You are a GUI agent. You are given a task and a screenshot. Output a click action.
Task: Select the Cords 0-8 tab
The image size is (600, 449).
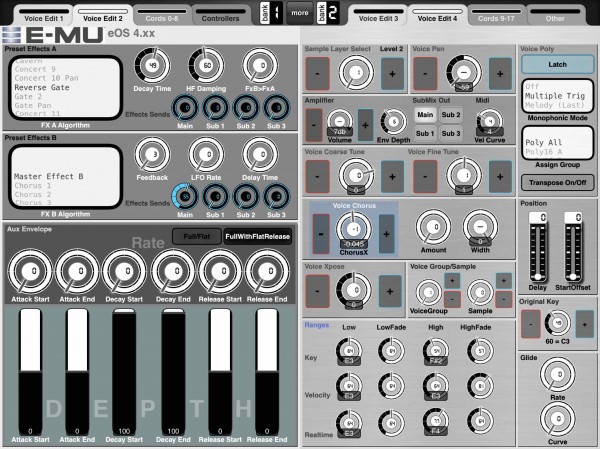[x=161, y=15]
